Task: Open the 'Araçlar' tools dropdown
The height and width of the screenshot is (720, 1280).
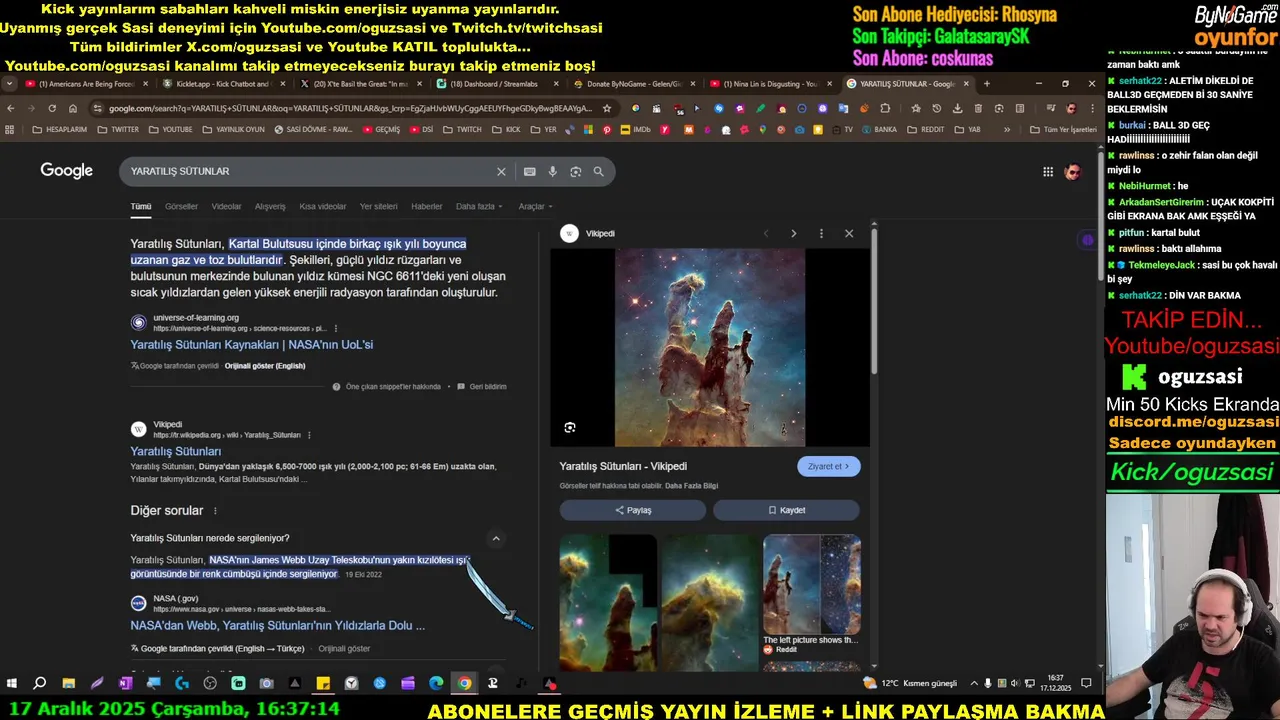Action: [x=535, y=207]
